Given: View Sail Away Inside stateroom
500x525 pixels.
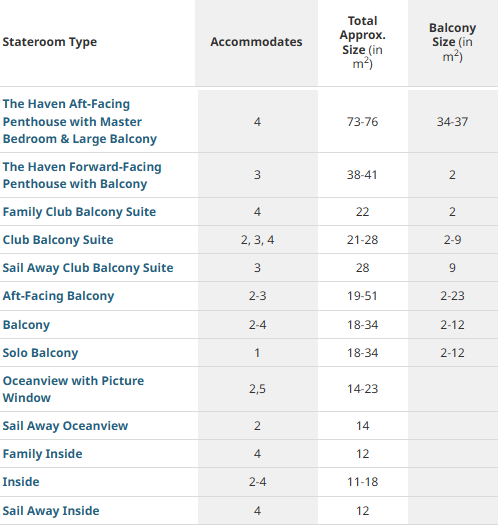Looking at the screenshot, I should pyautogui.click(x=51, y=511).
